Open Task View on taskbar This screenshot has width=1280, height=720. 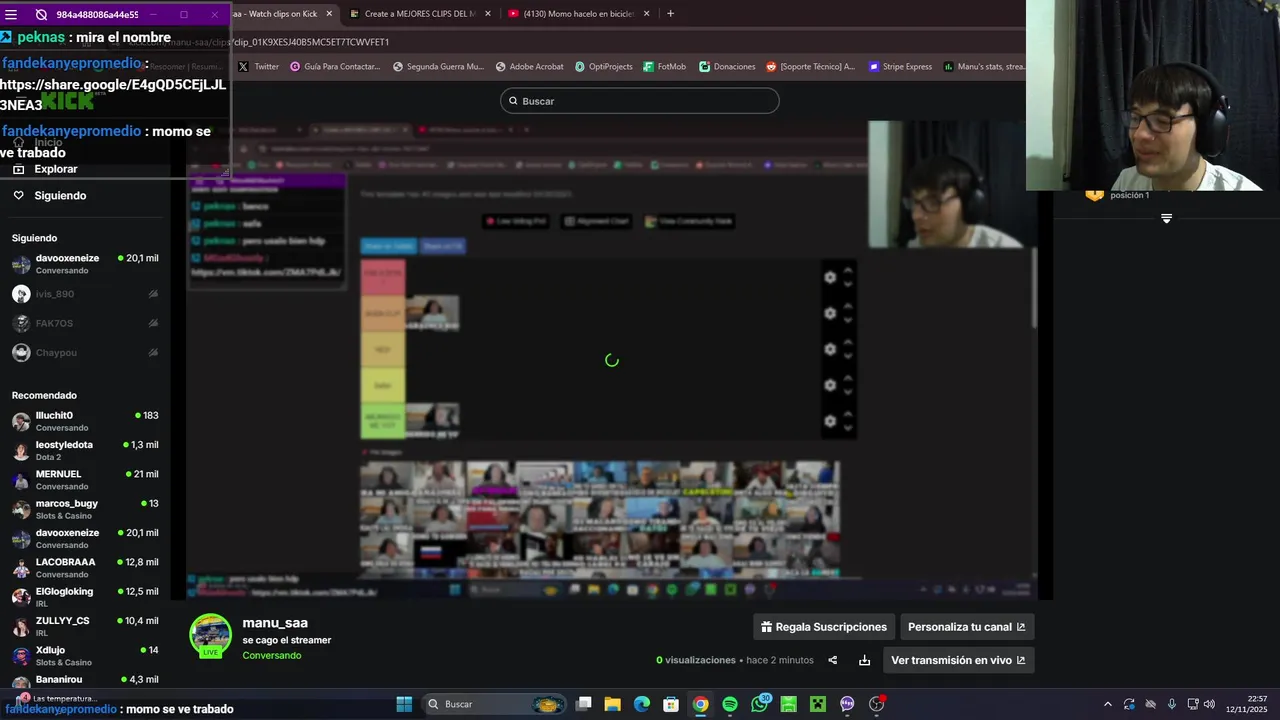584,704
